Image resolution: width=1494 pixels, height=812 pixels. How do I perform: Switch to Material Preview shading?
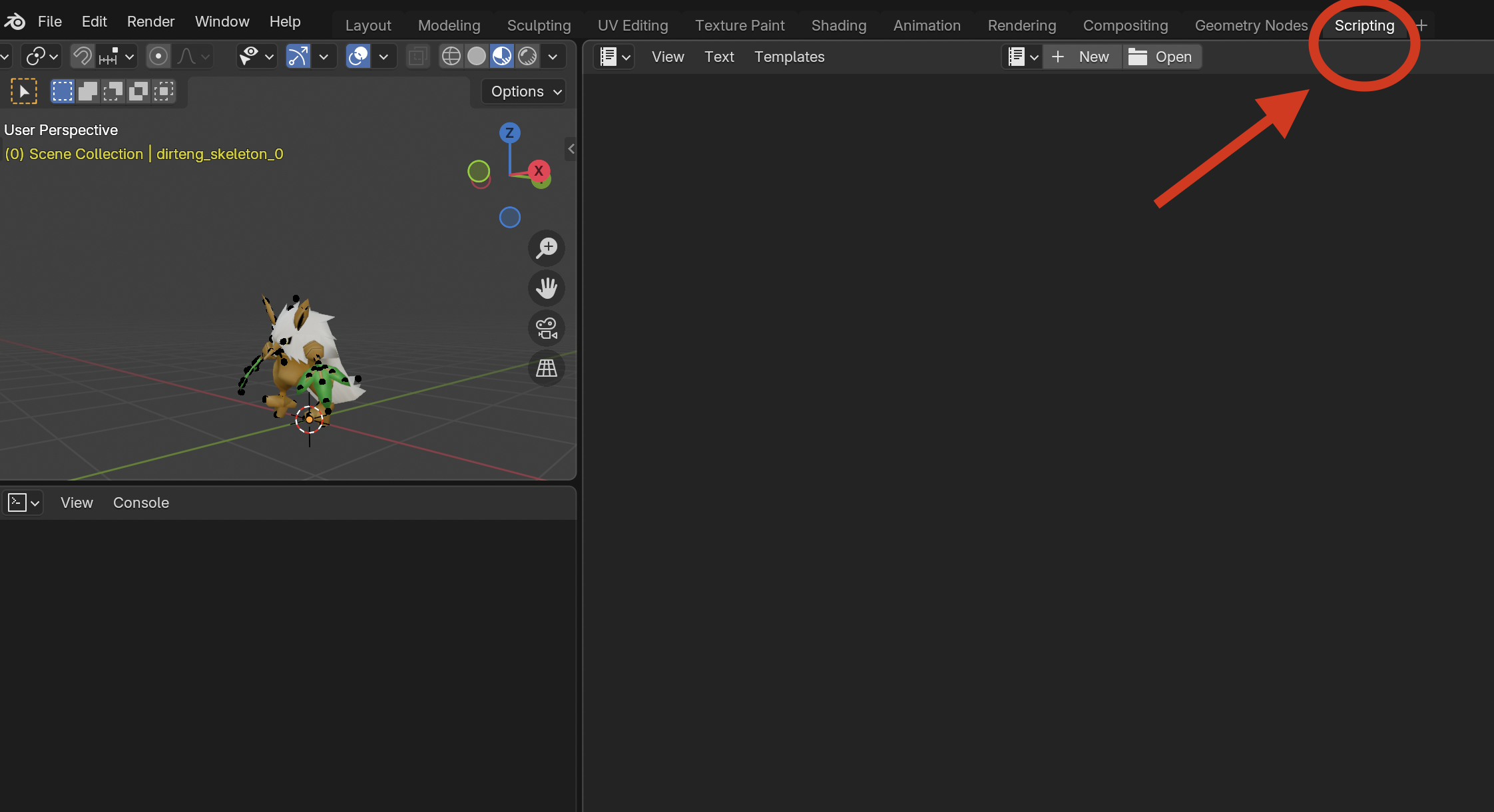coord(502,57)
